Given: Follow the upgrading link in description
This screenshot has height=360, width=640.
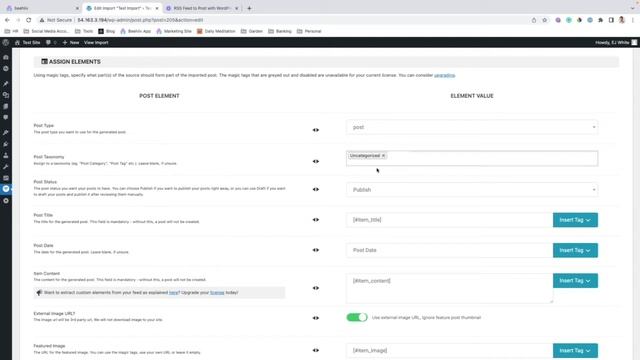Looking at the screenshot, I should [x=444, y=76].
